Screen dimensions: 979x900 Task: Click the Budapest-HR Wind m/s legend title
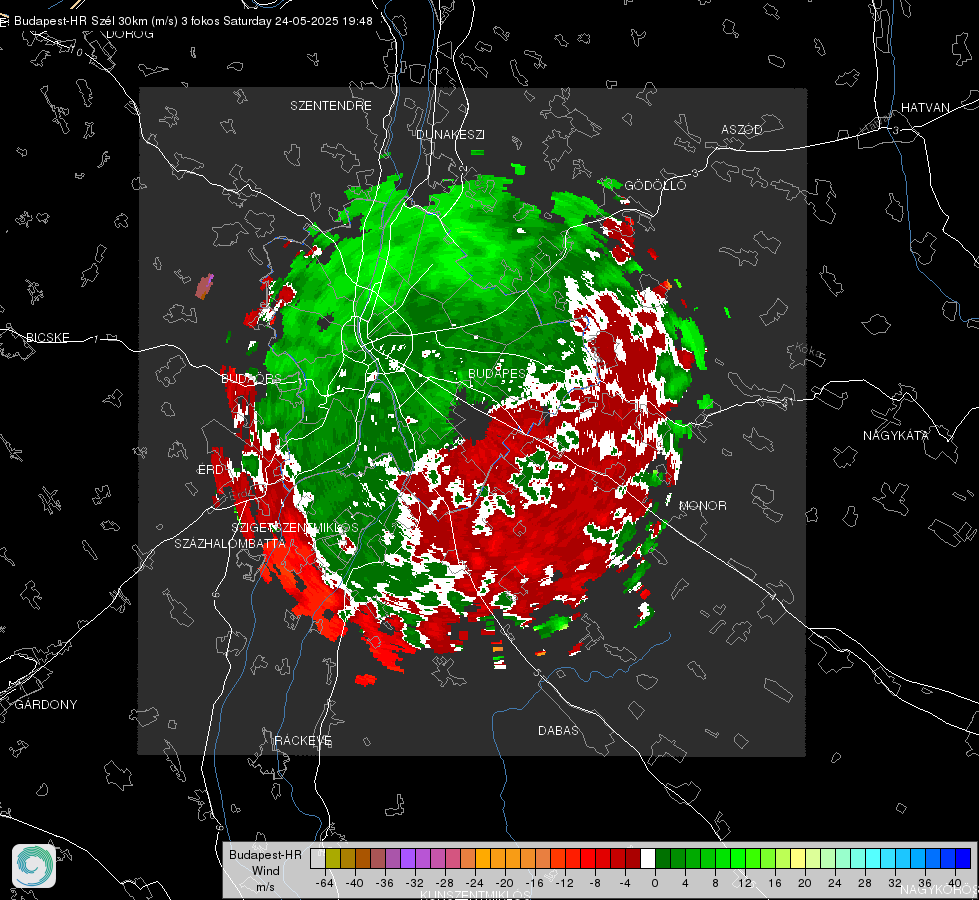(x=265, y=871)
